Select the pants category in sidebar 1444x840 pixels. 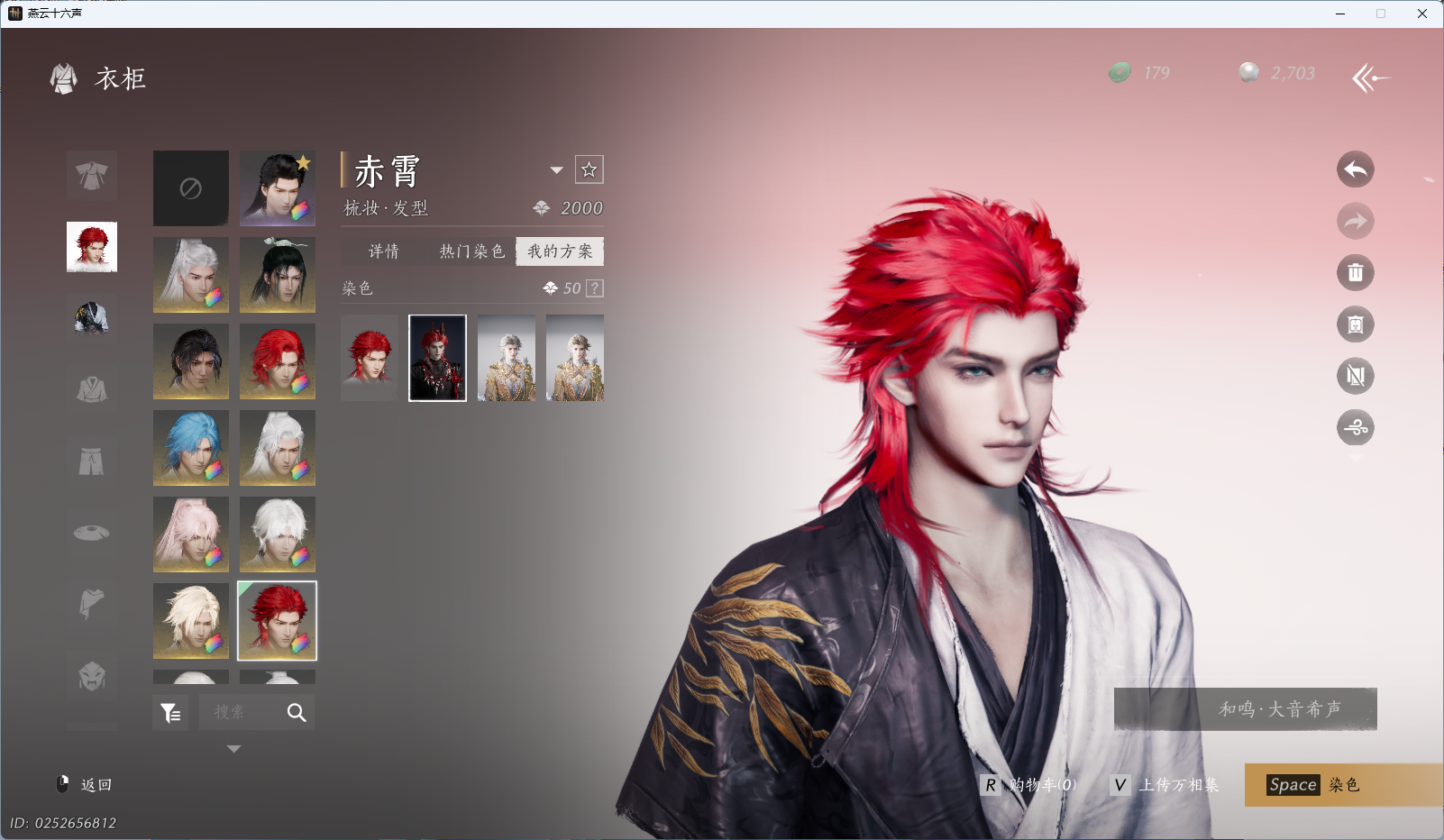coord(91,461)
